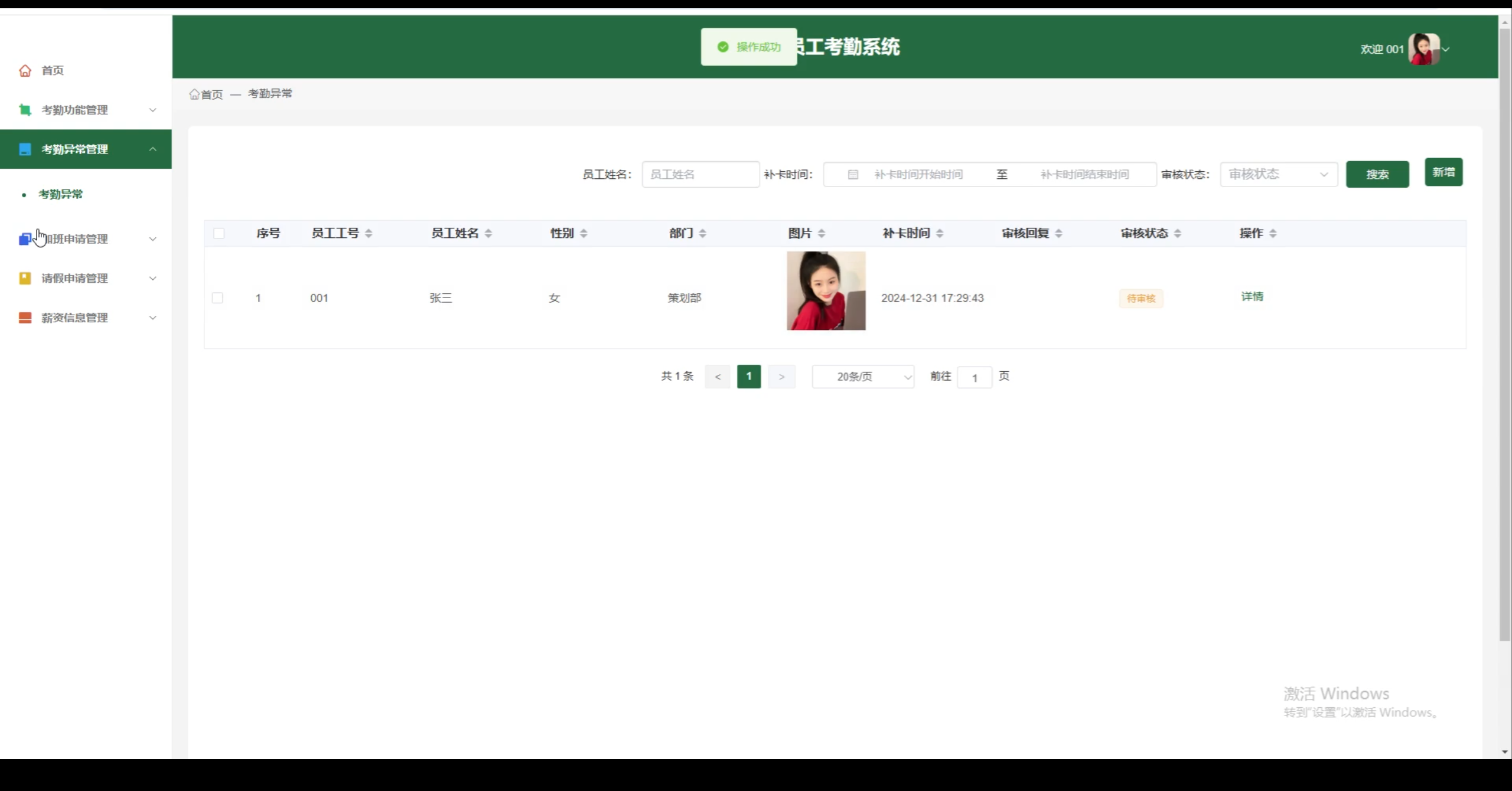The width and height of the screenshot is (1512, 791).
Task: Click the yellow 请假申请管理 sidebar icon
Action: coord(25,278)
